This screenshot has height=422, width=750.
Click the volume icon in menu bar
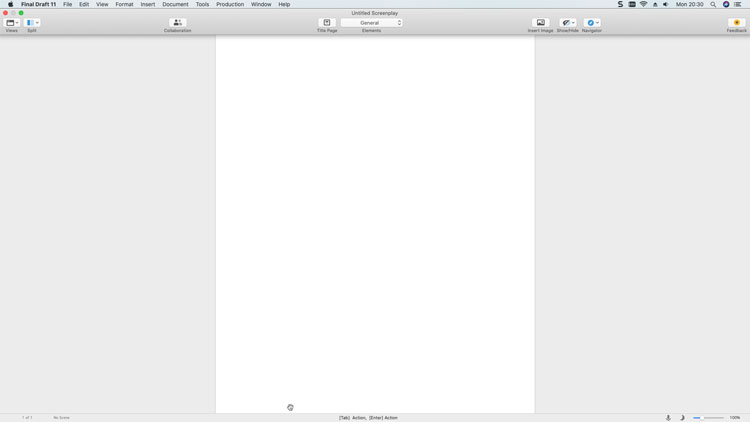[666, 4]
